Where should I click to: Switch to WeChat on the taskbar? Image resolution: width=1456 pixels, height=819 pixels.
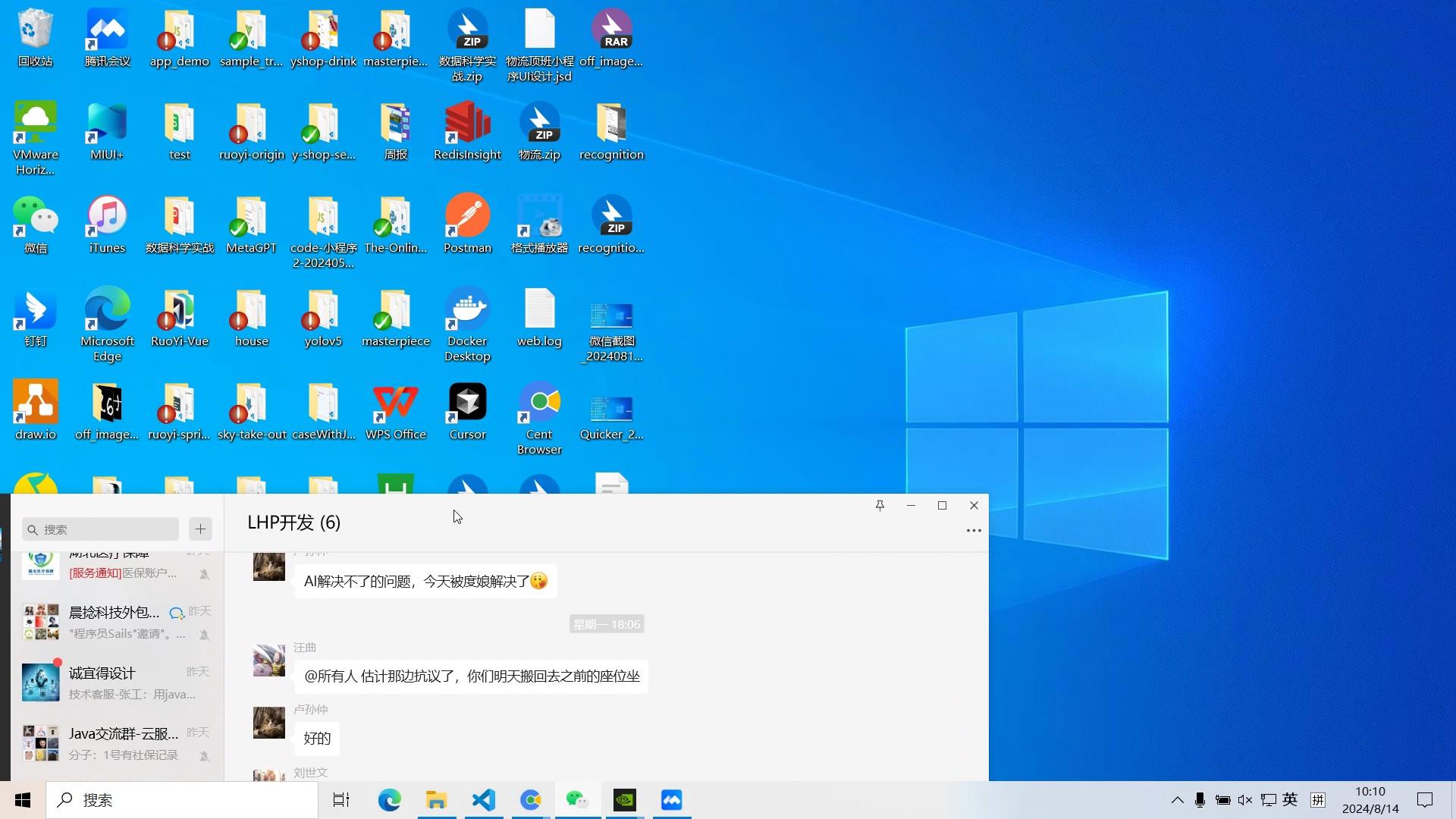(x=577, y=800)
